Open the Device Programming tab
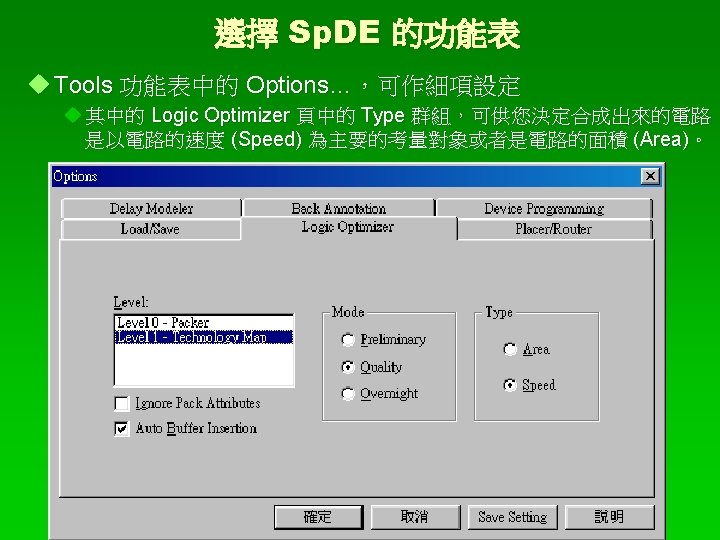720x540 pixels. (544, 208)
